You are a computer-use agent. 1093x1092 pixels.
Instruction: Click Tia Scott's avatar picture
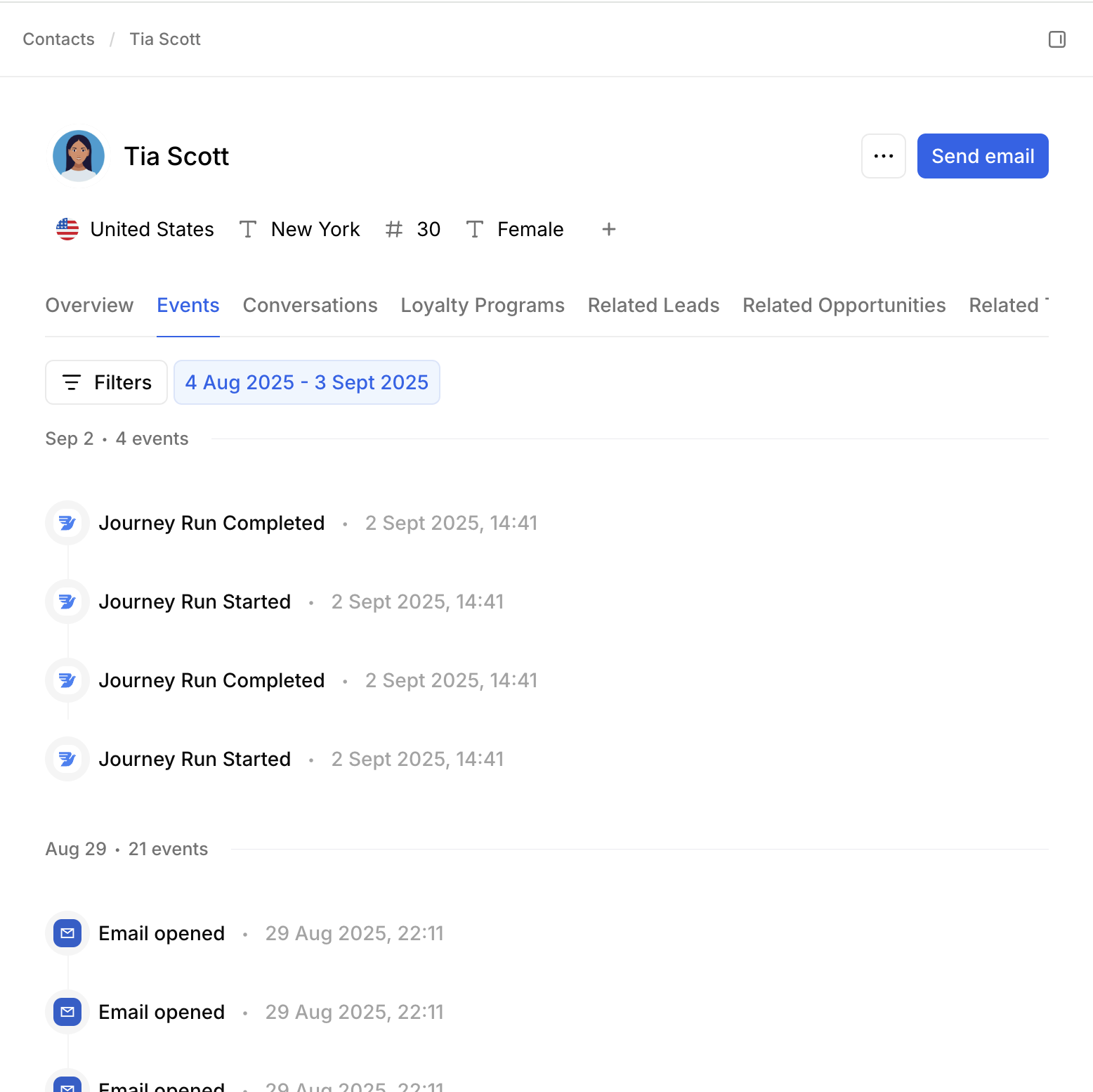[x=79, y=156]
